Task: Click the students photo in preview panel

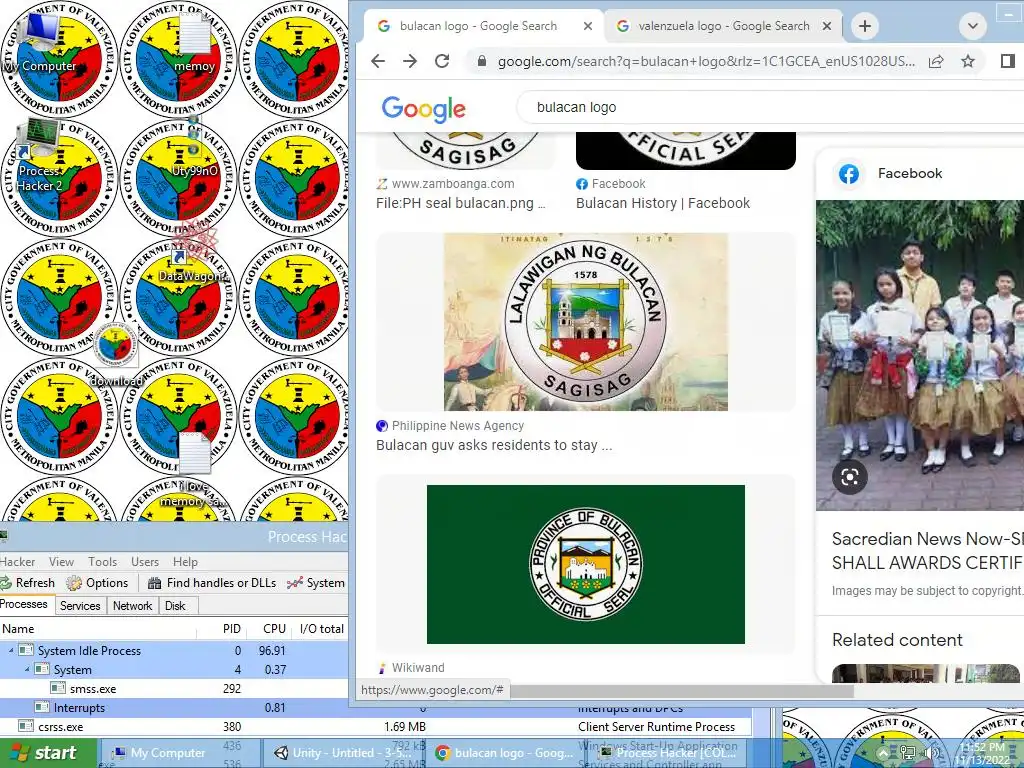Action: coord(920,355)
